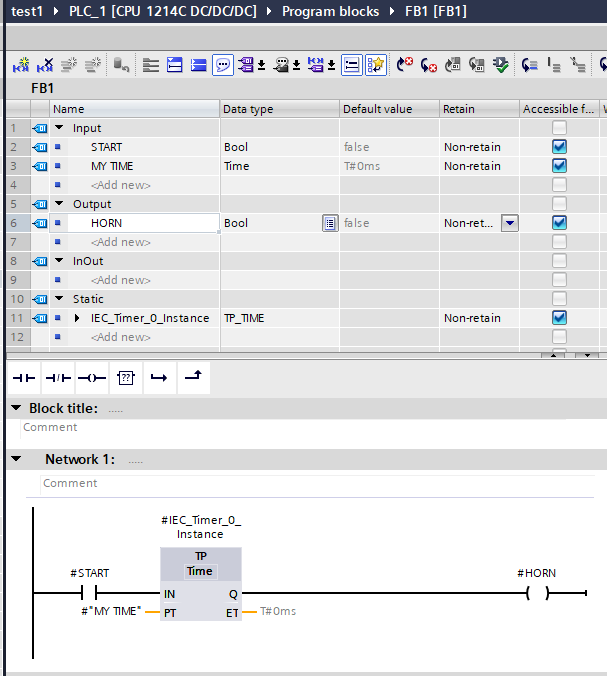The image size is (607, 676).
Task: Toggle Accessible checkbox in Input row
Action: click(559, 128)
